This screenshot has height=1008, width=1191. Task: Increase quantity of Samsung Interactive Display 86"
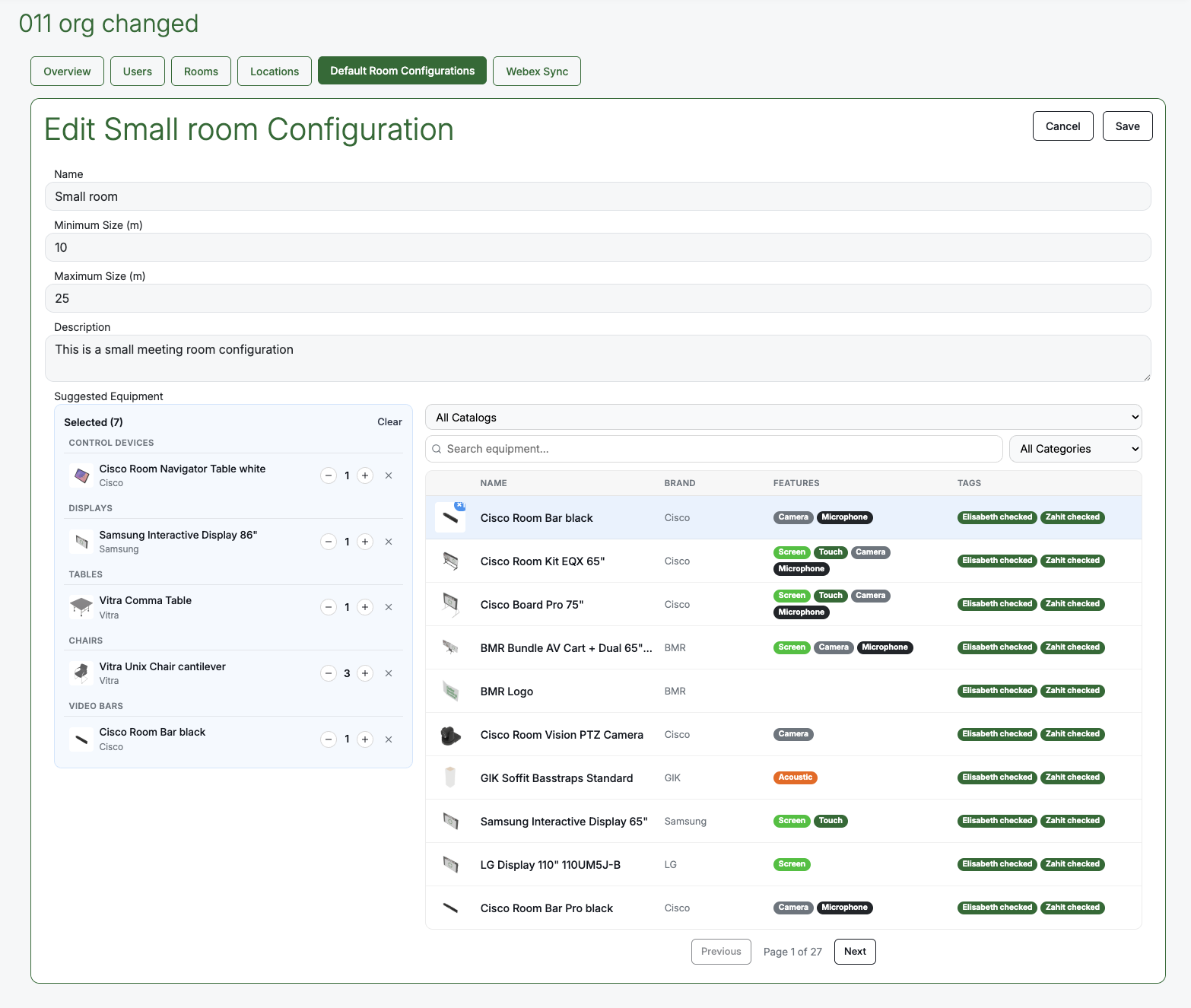[365, 542]
